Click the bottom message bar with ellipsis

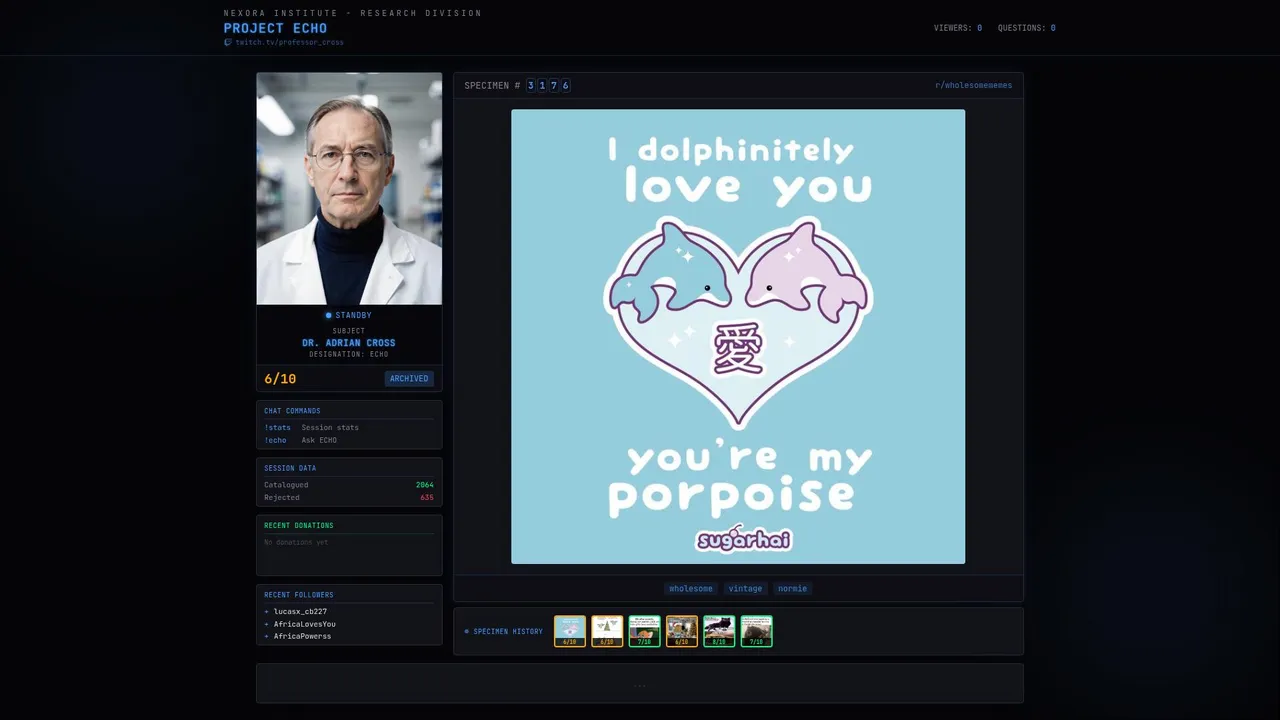pos(640,683)
